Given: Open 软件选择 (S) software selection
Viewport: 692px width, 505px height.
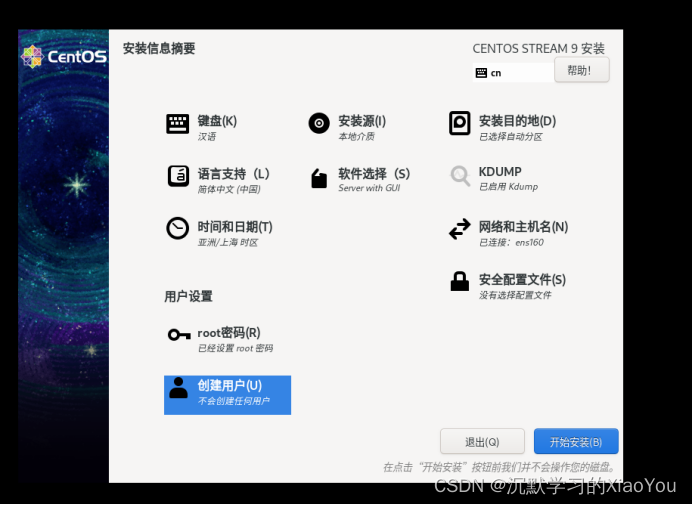Looking at the screenshot, I should [374, 174].
